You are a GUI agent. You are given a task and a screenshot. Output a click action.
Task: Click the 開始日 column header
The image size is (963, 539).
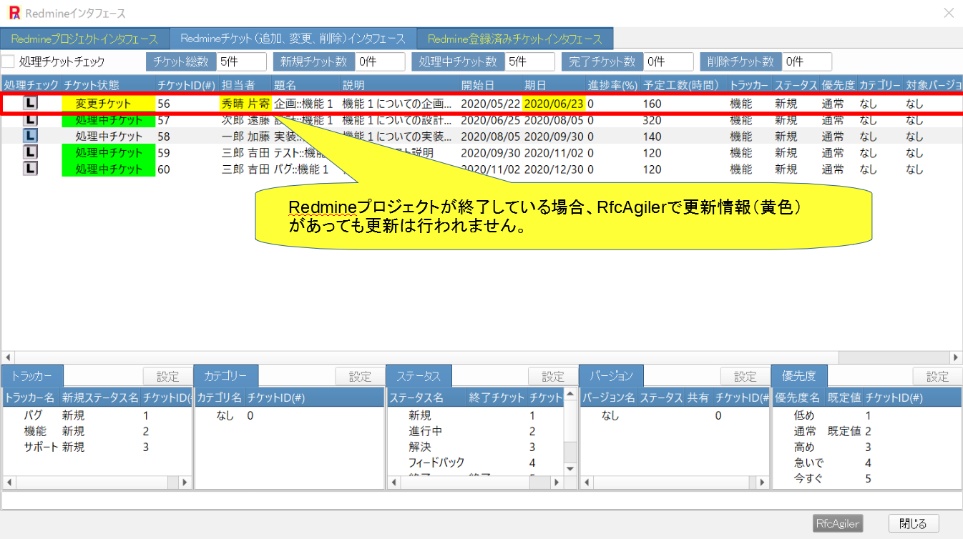[490, 85]
